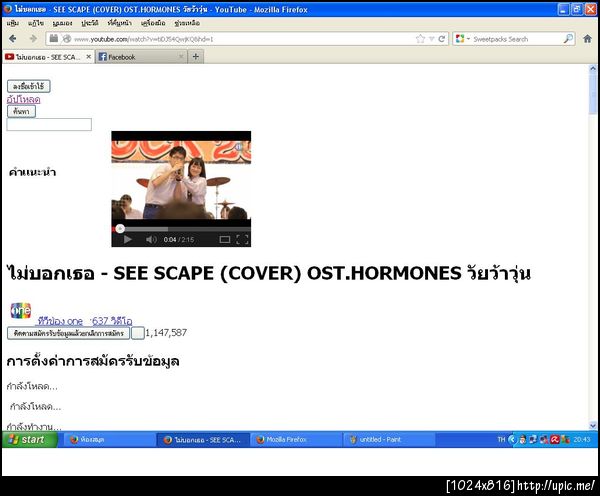Click the video progress bar scrubber
This screenshot has height=496, width=600.
120,229
